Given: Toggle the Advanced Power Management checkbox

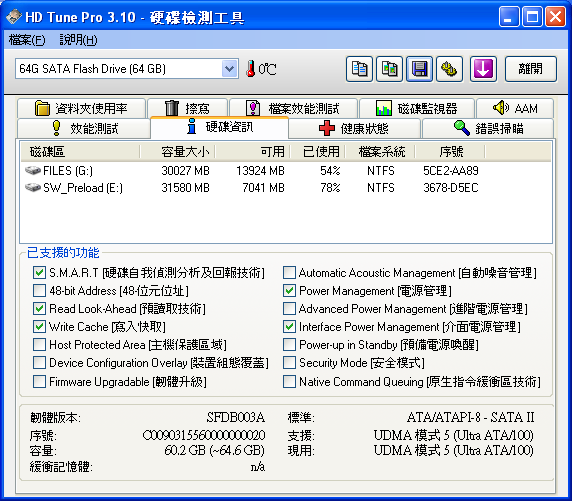Looking at the screenshot, I should [289, 308].
